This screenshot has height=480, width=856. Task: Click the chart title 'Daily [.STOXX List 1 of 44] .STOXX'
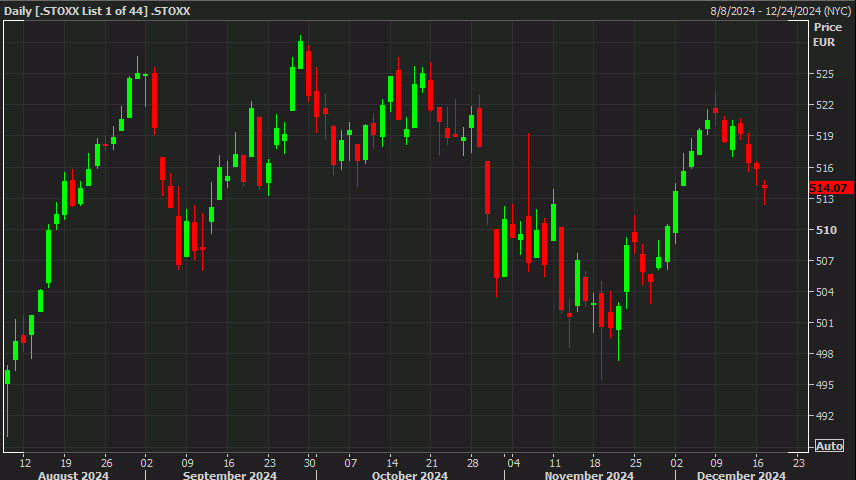97,11
